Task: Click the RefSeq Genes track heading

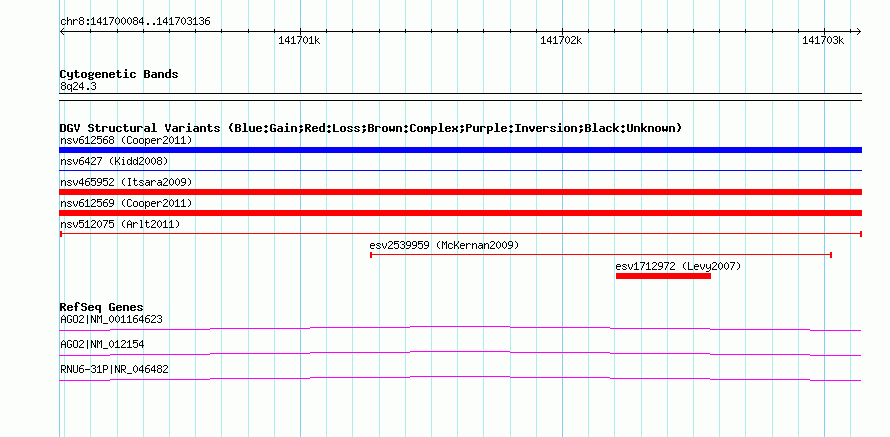Action: pos(102,307)
